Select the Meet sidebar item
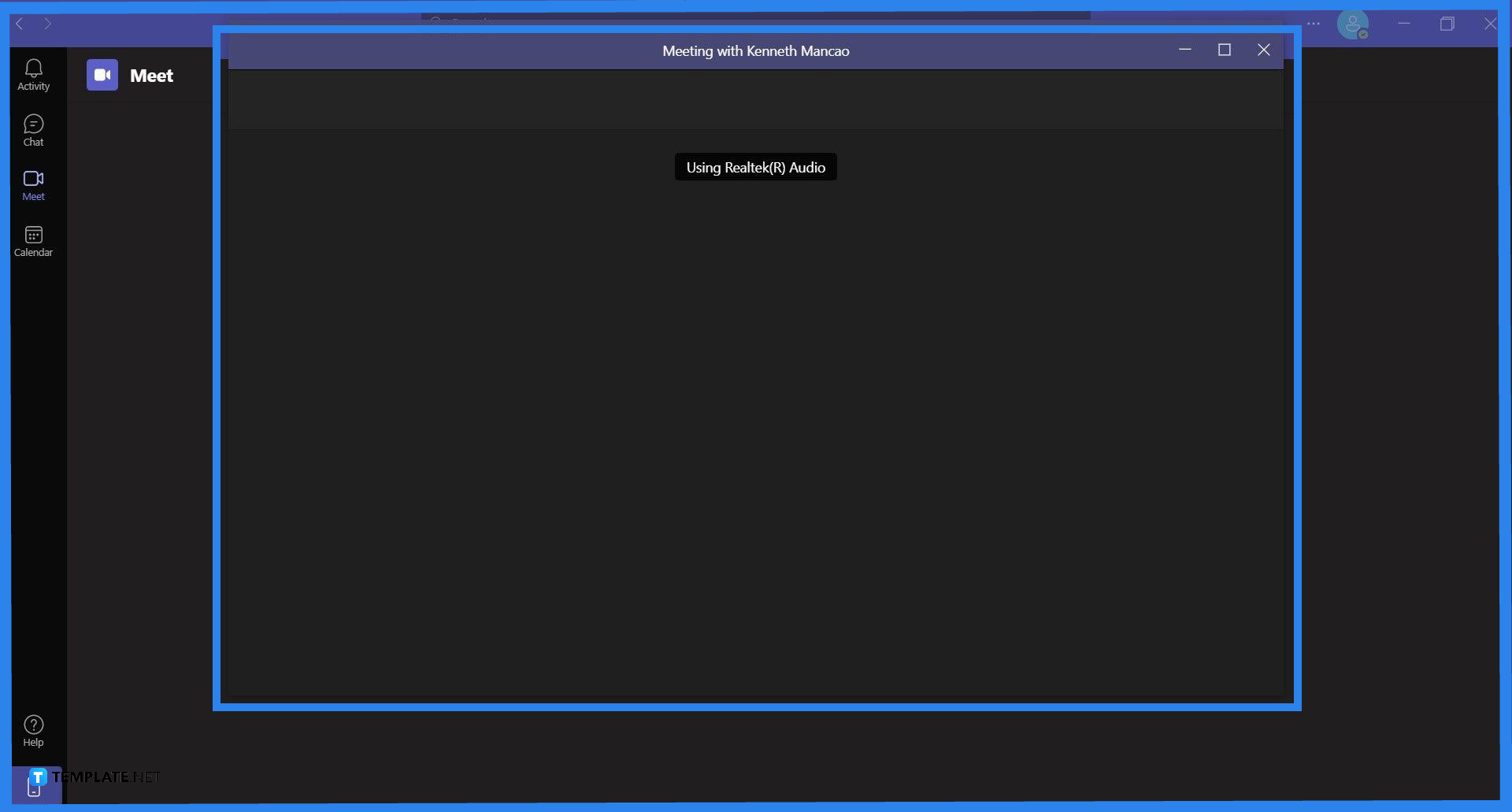Image resolution: width=1512 pixels, height=812 pixels. (33, 186)
